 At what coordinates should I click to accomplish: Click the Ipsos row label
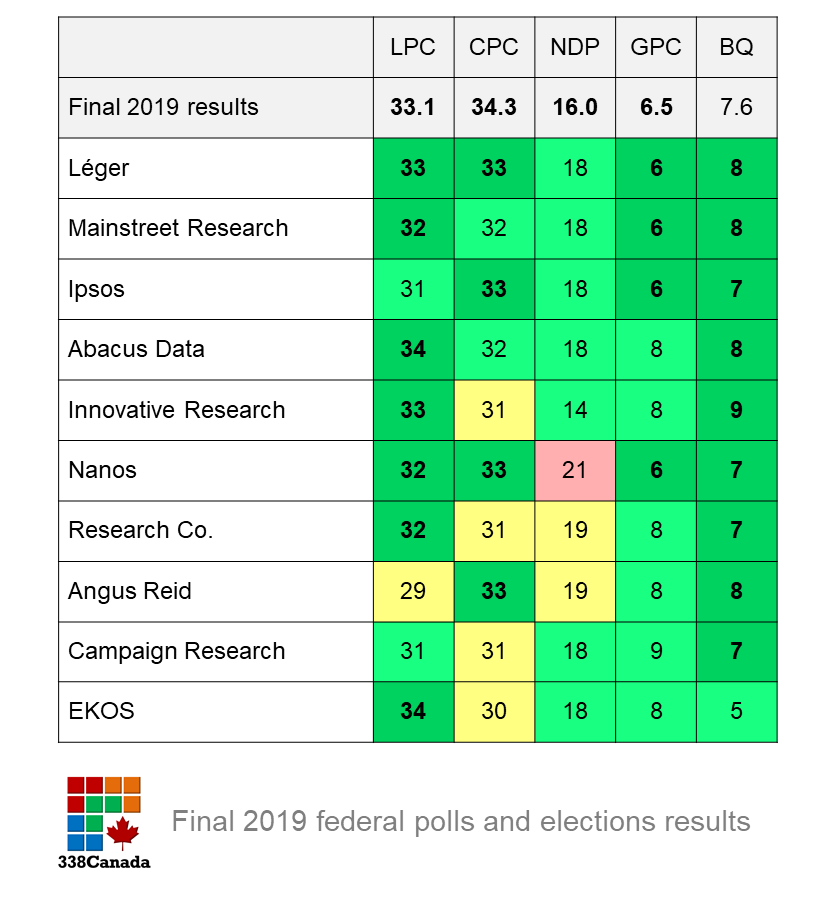pos(96,289)
